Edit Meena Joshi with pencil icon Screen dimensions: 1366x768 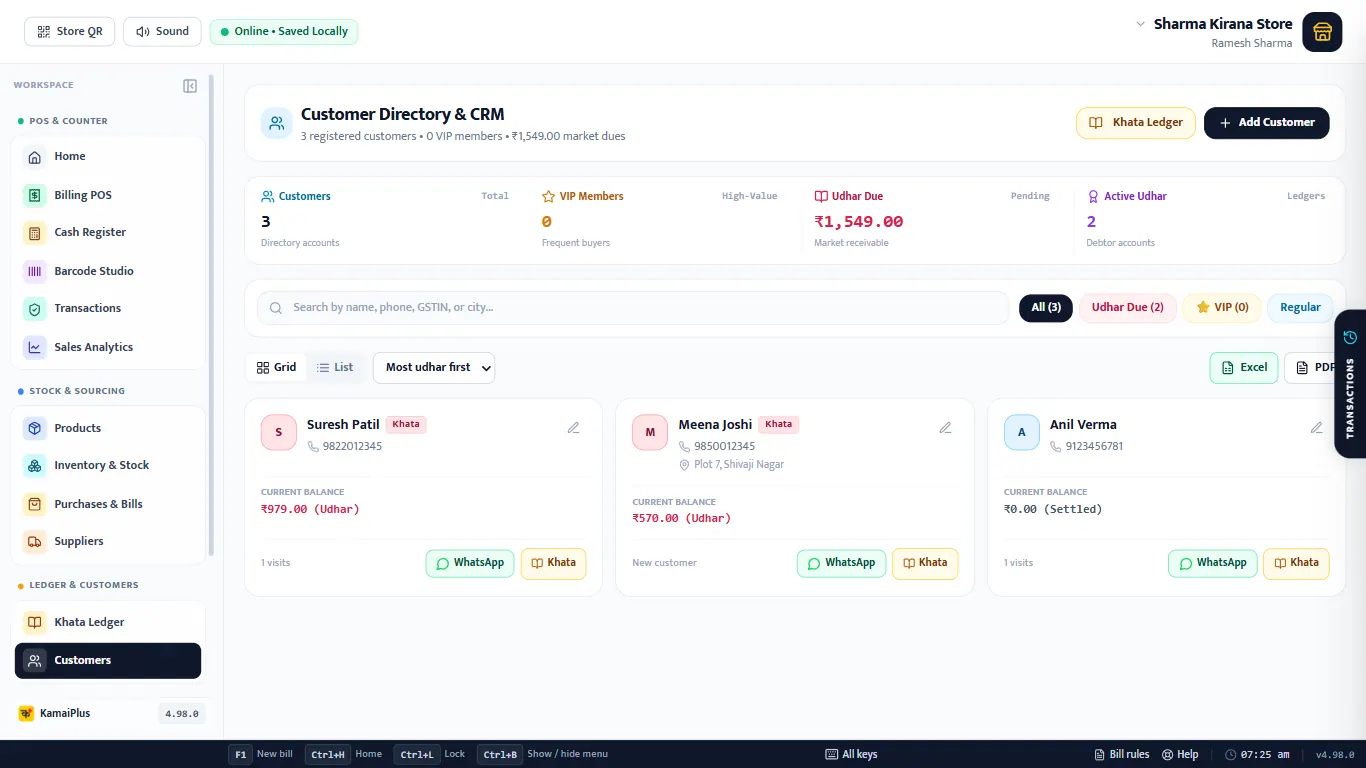(945, 428)
